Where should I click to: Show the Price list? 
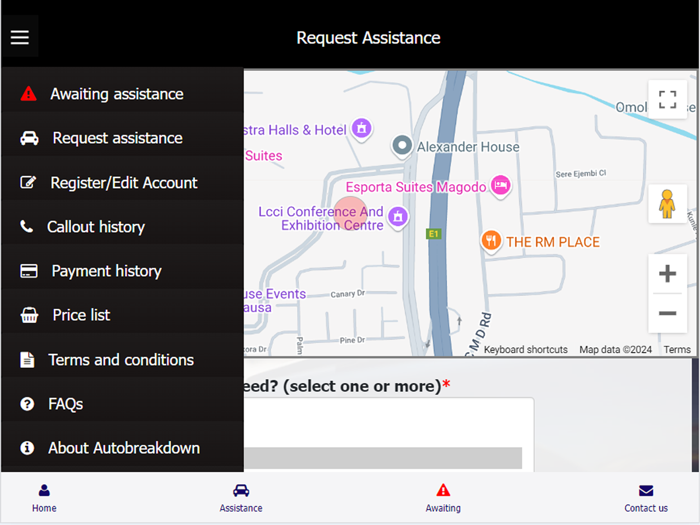122,315
